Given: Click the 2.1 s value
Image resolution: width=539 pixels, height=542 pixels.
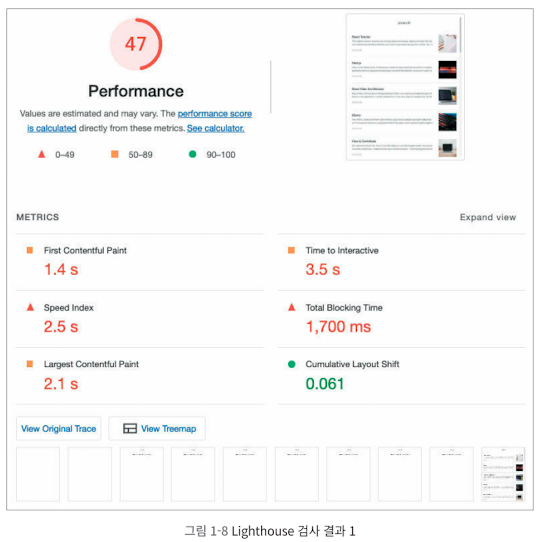Looking at the screenshot, I should pyautogui.click(x=61, y=384).
